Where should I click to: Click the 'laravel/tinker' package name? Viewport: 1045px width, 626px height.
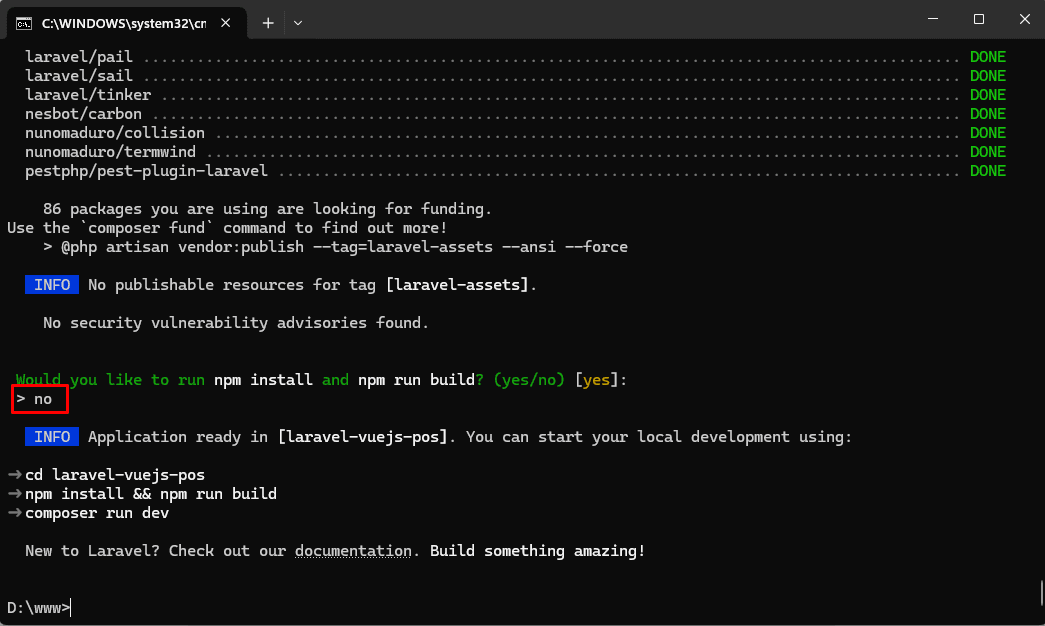click(88, 95)
